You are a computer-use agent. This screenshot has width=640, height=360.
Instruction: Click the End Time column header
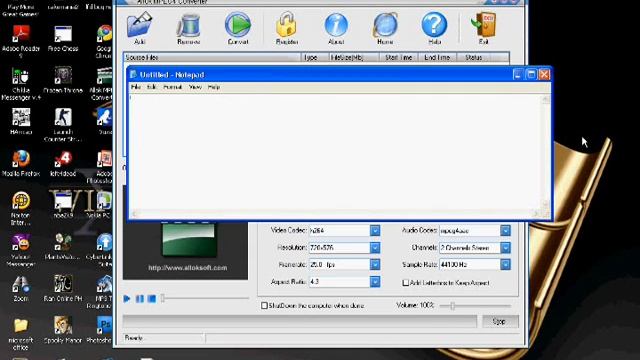coord(437,58)
